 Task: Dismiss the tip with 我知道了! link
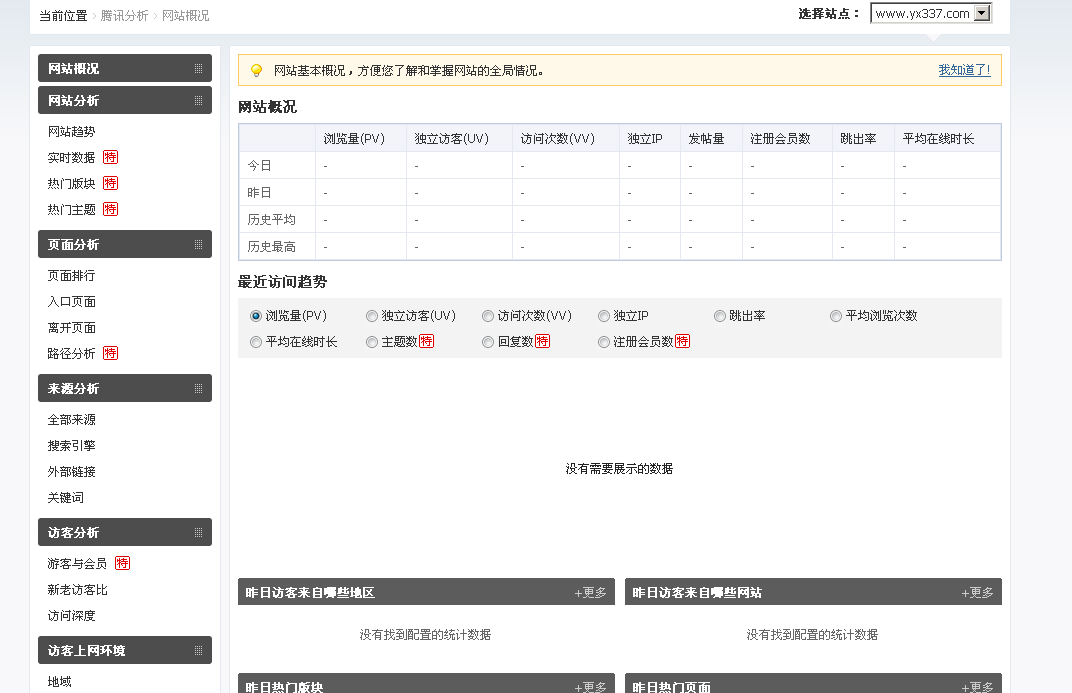(x=965, y=70)
